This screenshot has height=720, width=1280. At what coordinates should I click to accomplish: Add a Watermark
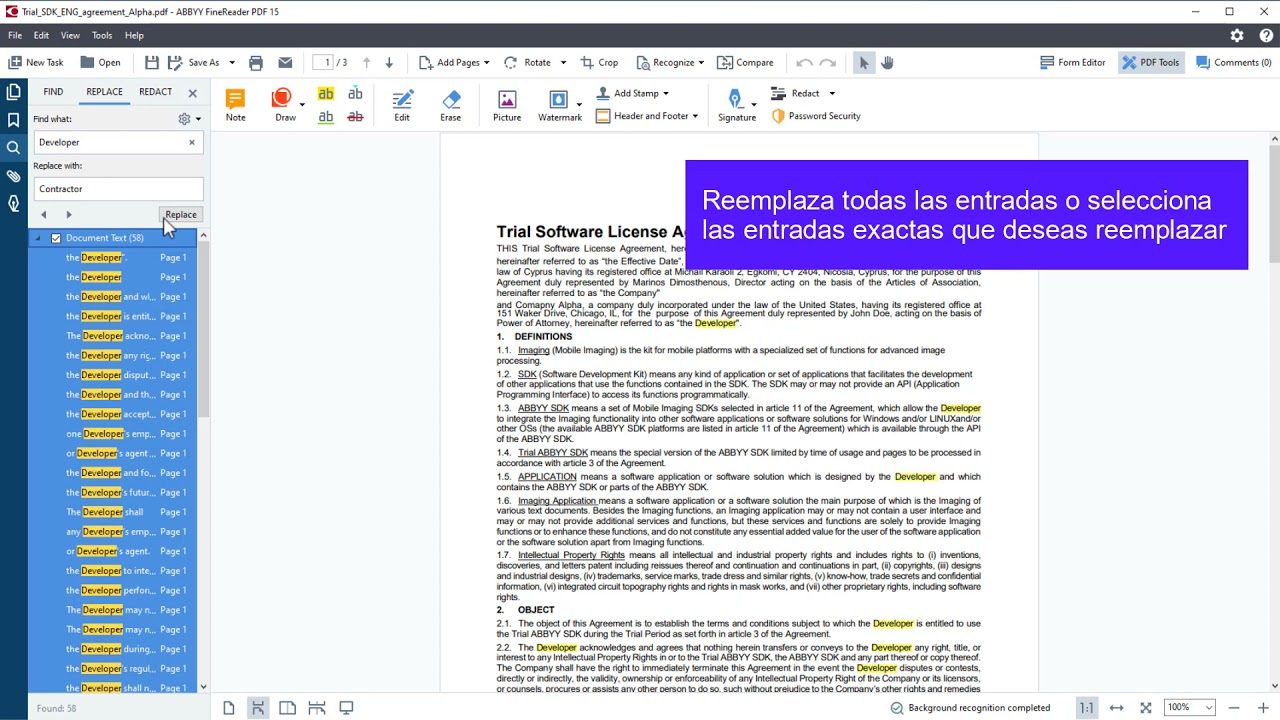coord(559,105)
